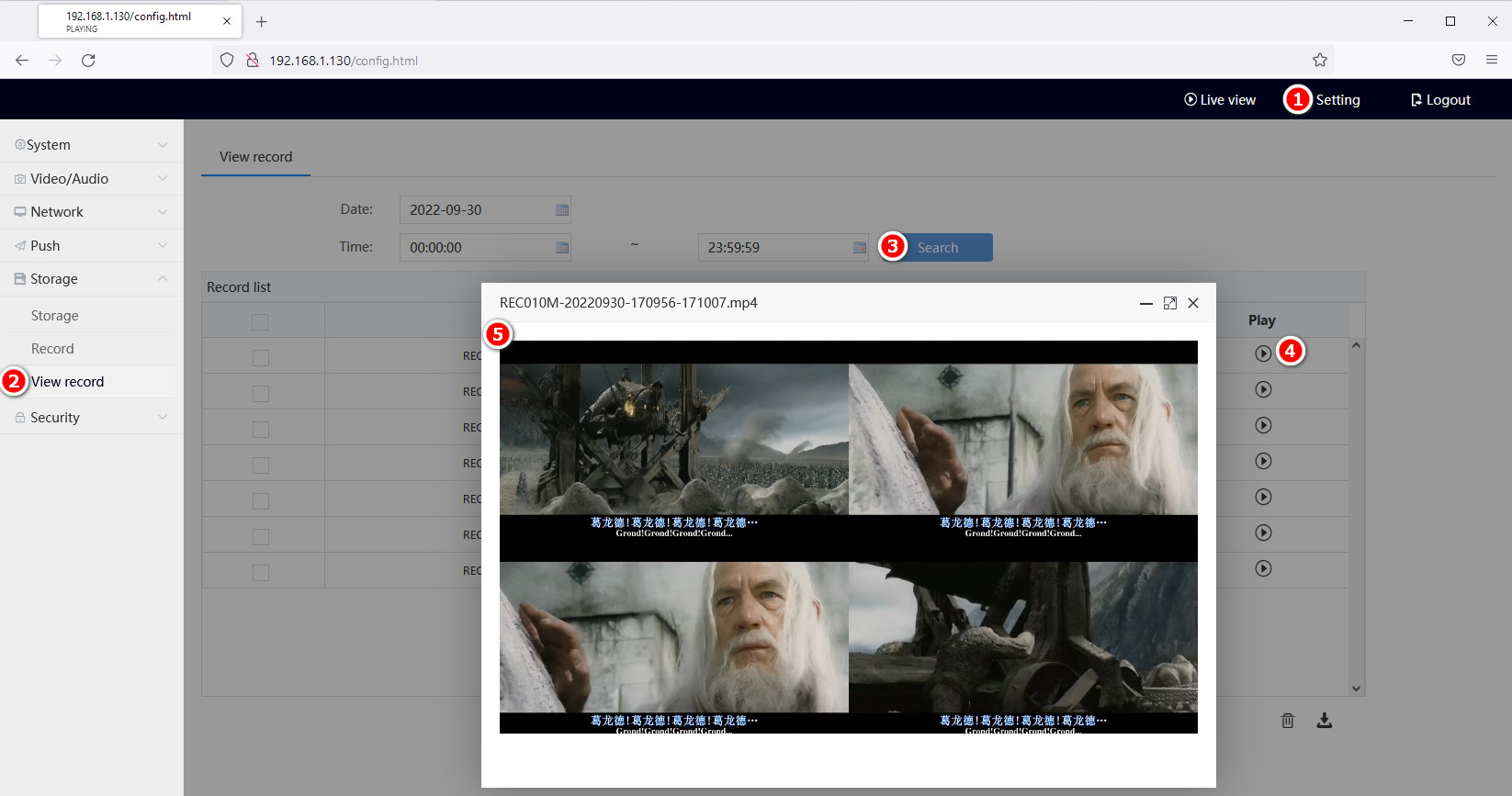Play the last recording in the list
Image resolution: width=1512 pixels, height=796 pixels.
[x=1263, y=568]
